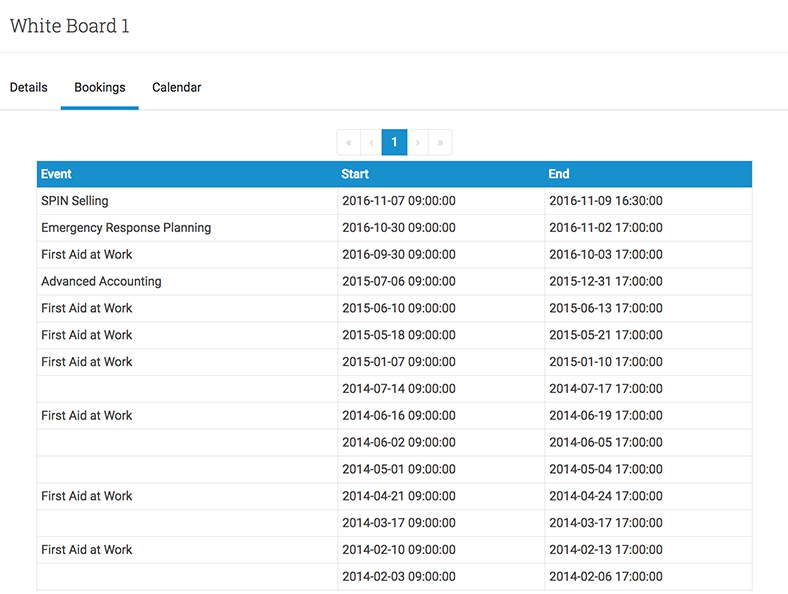Click end time 2016-10-03 17:00:00

coord(606,255)
